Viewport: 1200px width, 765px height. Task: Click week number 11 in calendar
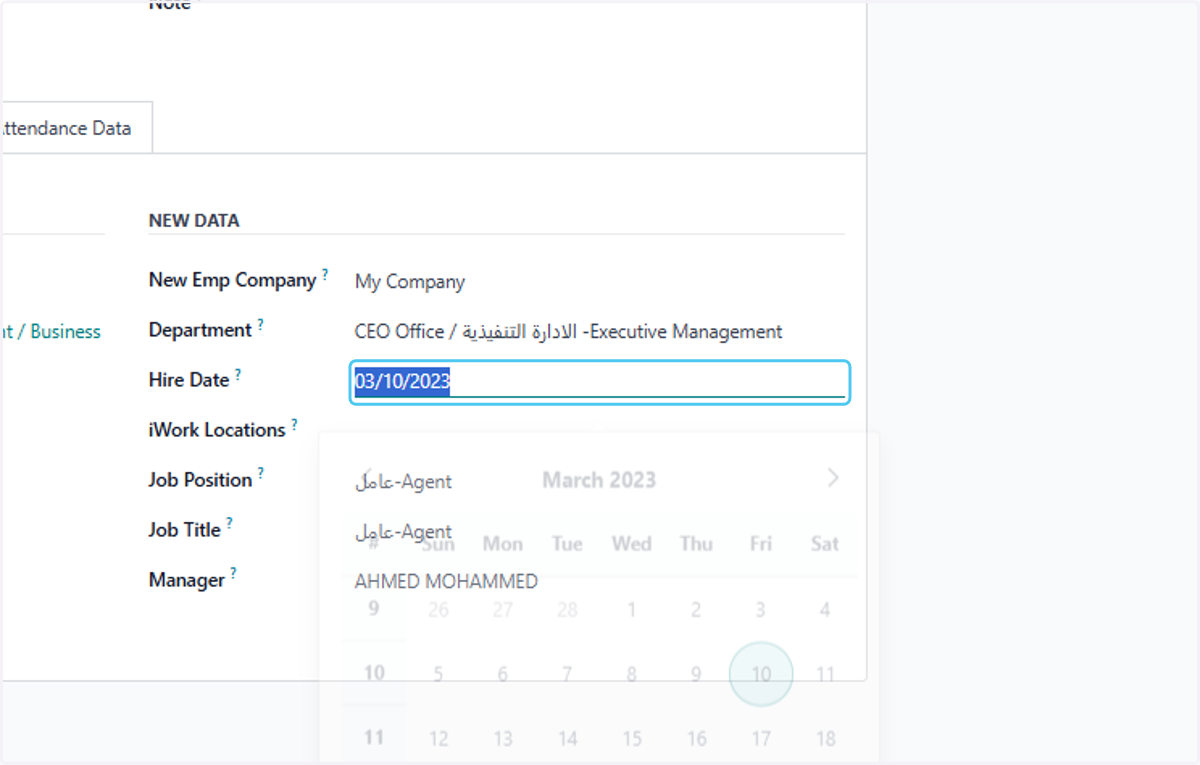click(374, 738)
